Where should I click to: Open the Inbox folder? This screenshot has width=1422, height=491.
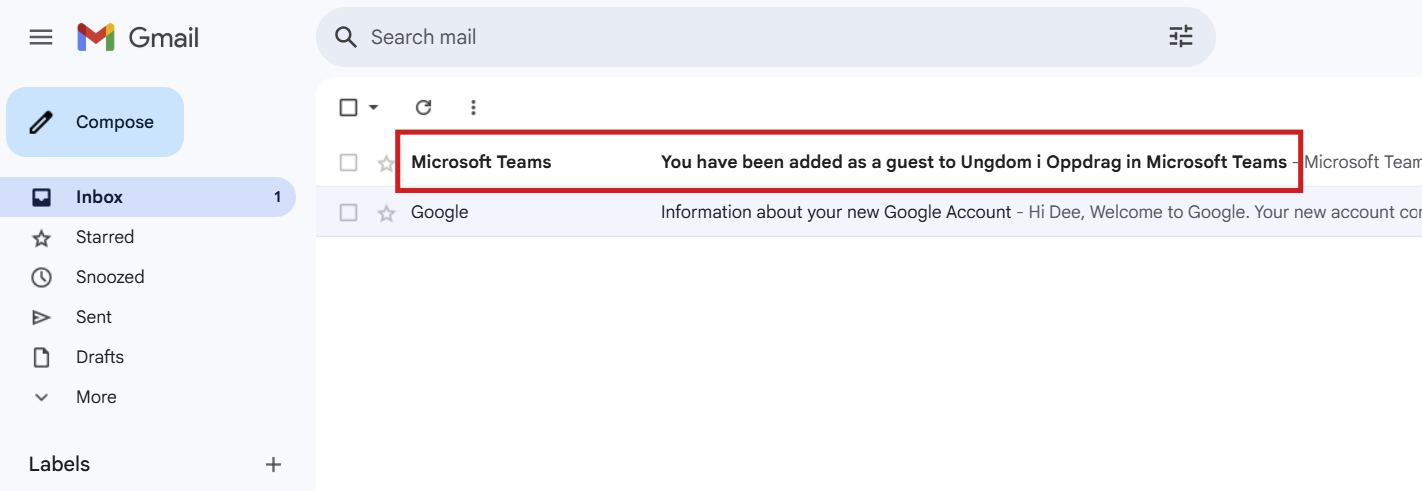99,197
